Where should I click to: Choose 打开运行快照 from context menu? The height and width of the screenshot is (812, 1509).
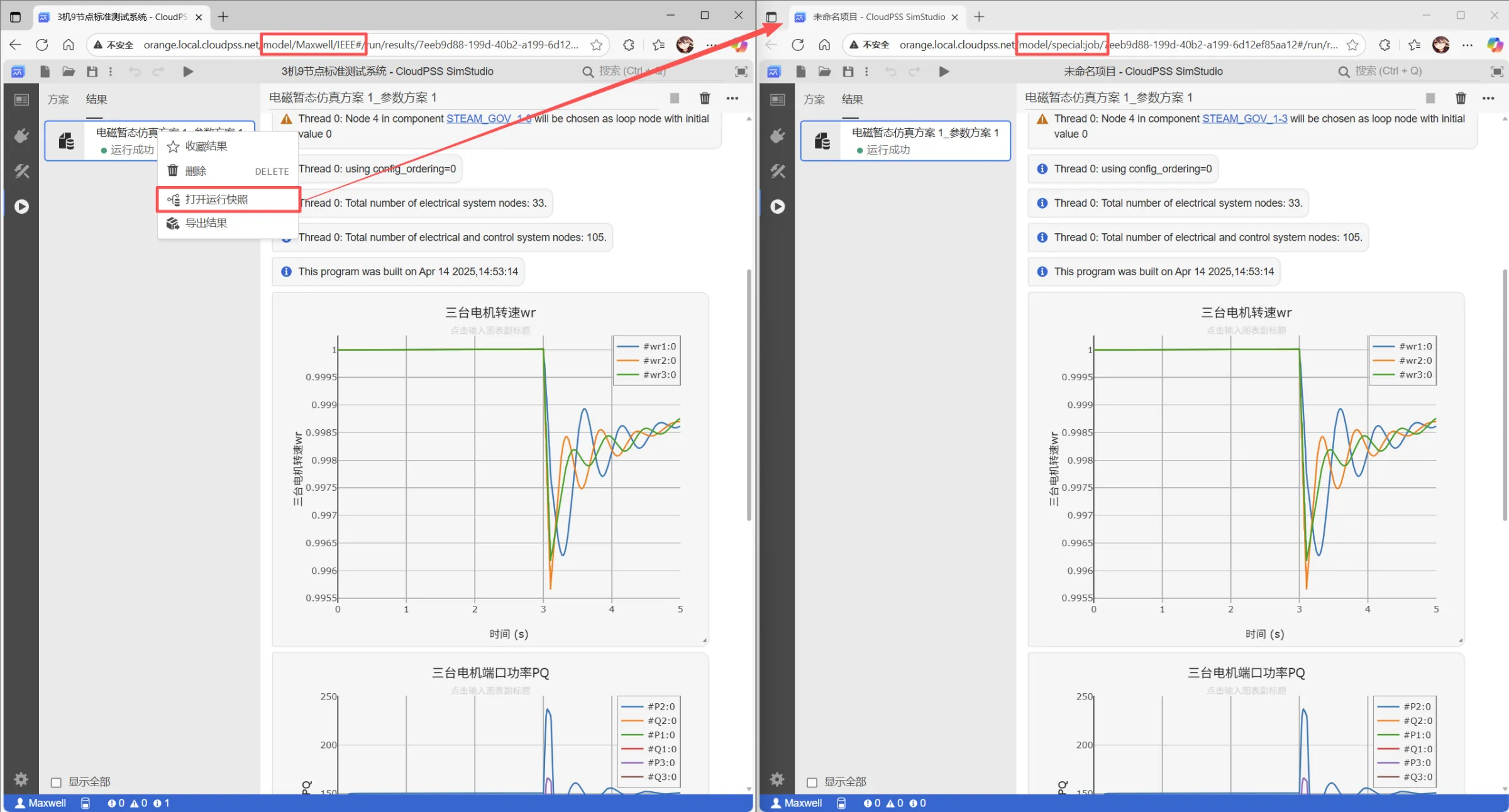[216, 199]
